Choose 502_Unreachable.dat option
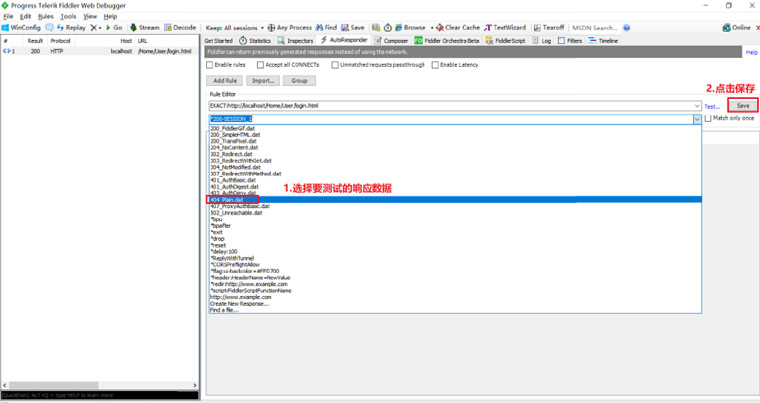The height and width of the screenshot is (403, 760). [x=455, y=213]
